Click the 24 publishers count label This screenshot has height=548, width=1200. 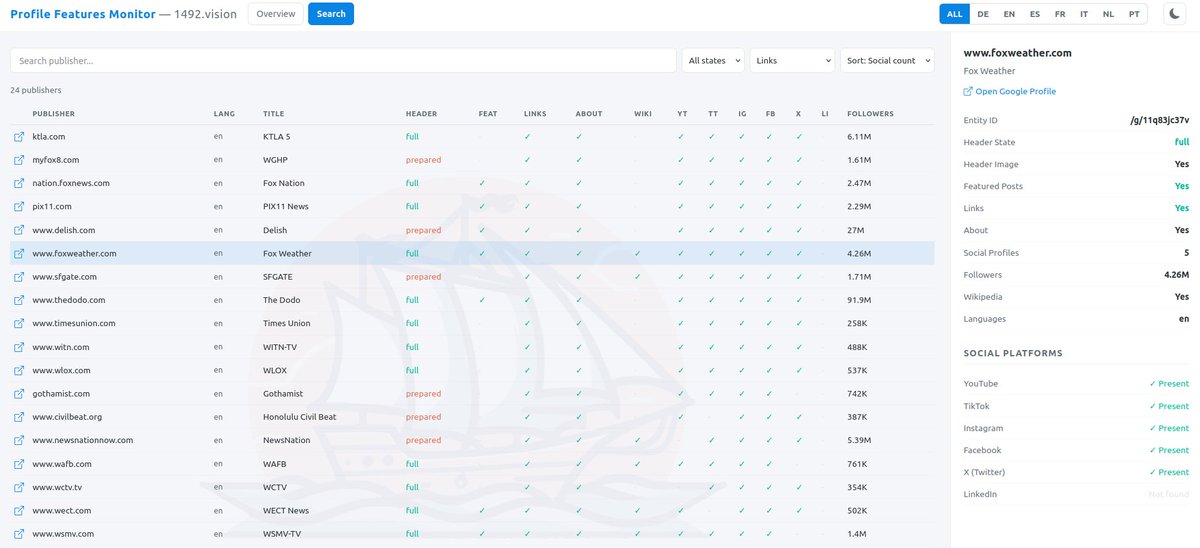[x=36, y=90]
